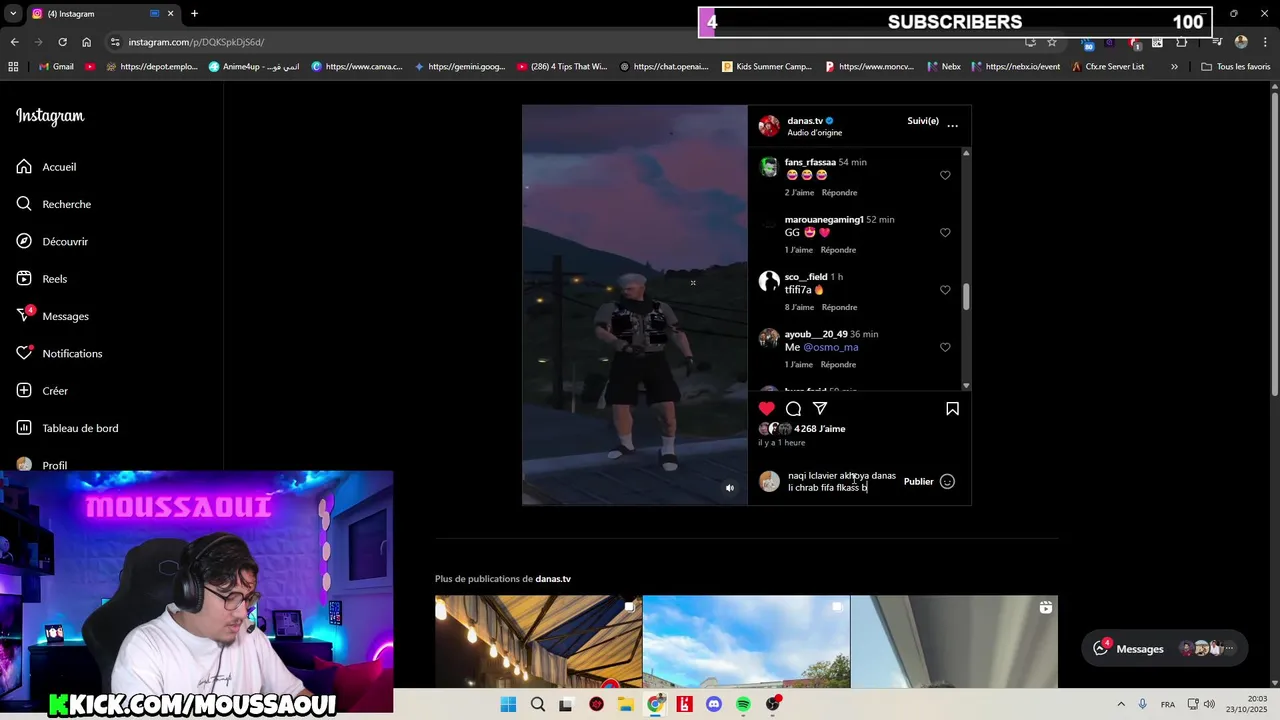Open a new browser tab

pyautogui.click(x=194, y=14)
